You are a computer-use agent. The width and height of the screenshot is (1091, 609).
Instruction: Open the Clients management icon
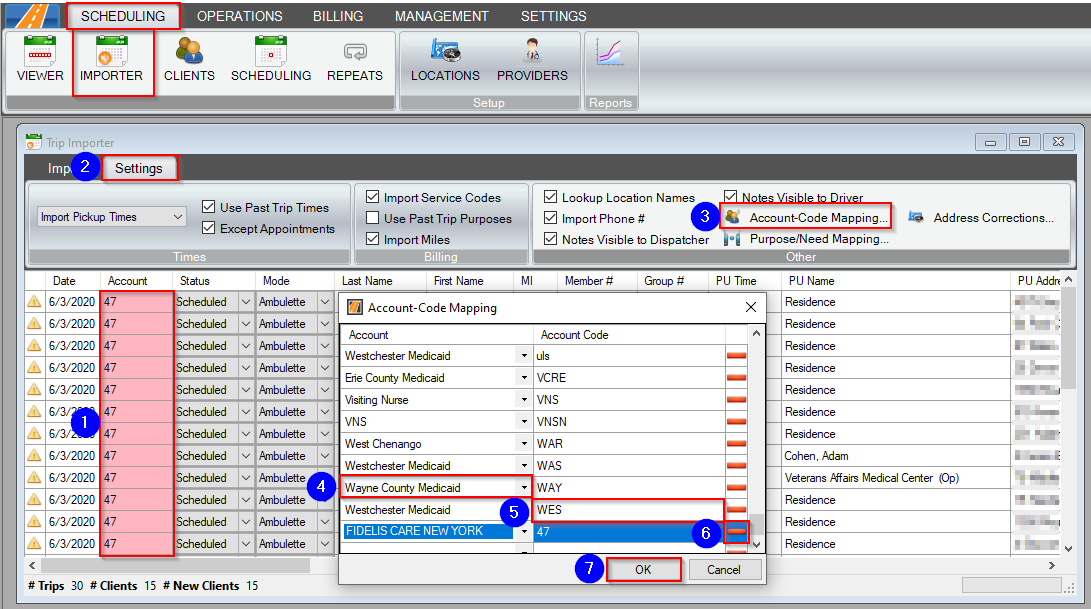coord(189,60)
